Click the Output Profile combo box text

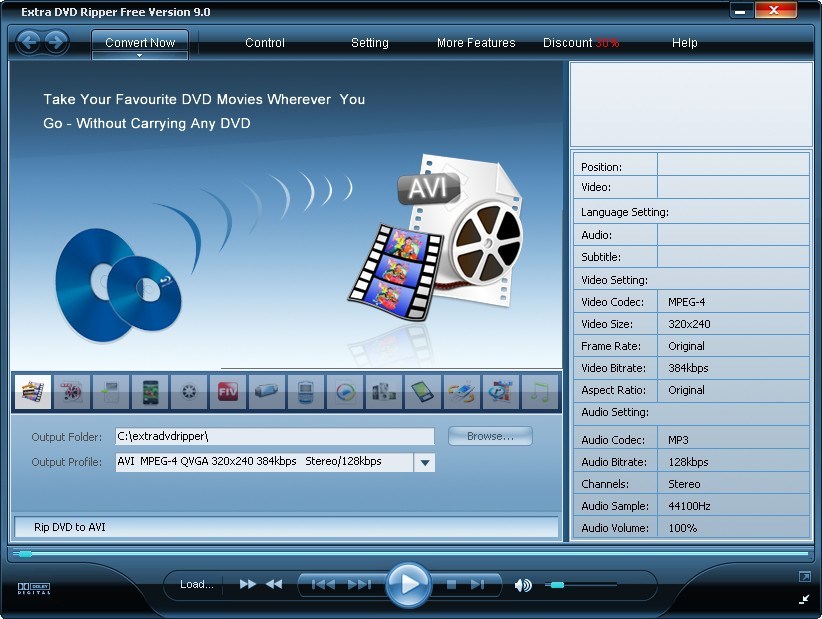coord(264,462)
